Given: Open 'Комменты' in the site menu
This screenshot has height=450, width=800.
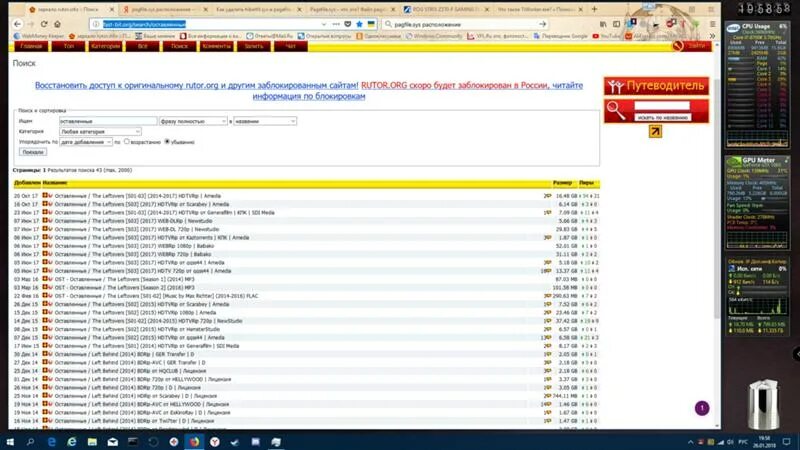Looking at the screenshot, I should pos(216,46).
